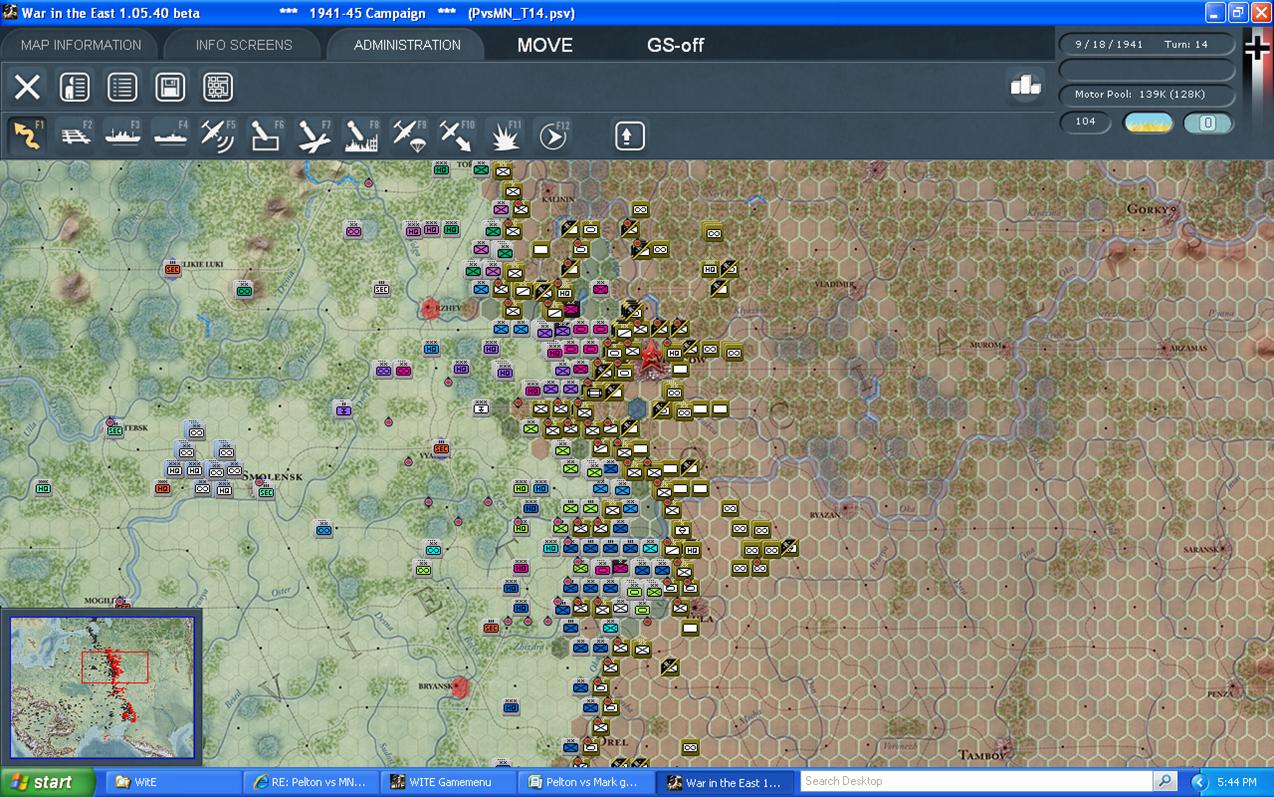Select the F2 rail movement icon
Viewport: 1274px width, 797px height.
tap(75, 136)
